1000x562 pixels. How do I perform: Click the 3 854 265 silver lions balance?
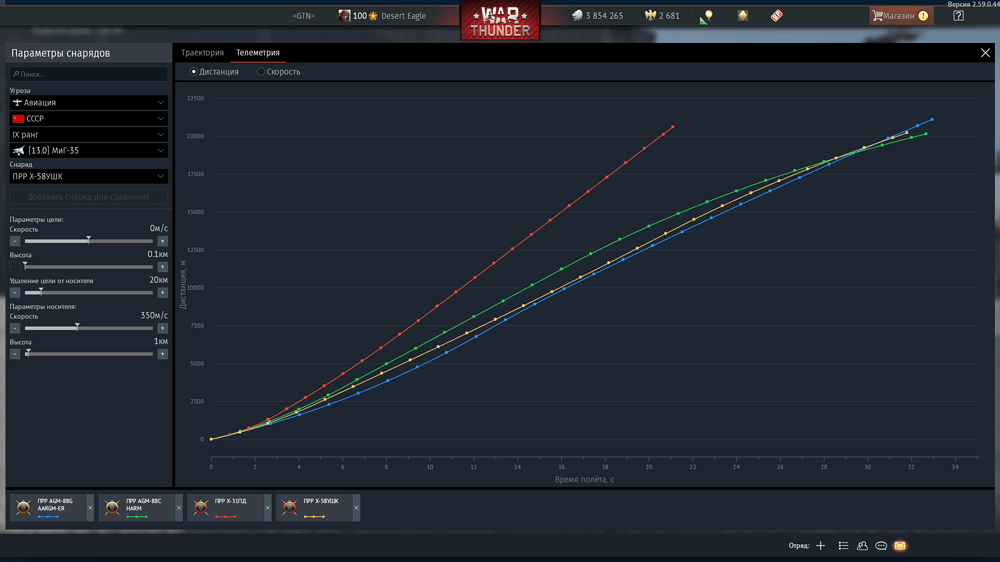click(604, 16)
